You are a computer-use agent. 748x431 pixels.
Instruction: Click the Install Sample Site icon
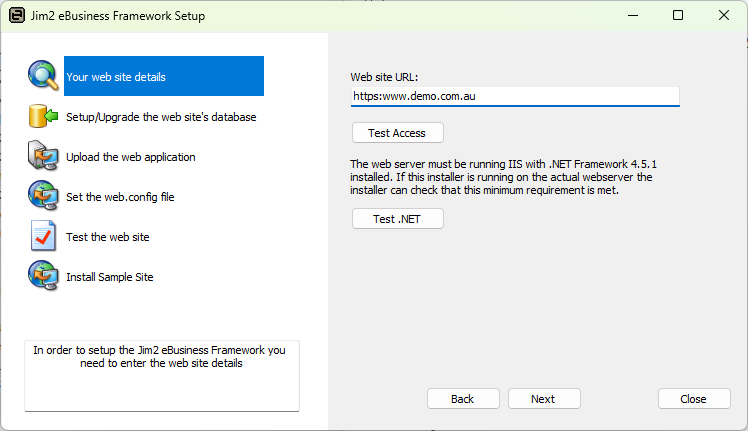(x=43, y=276)
